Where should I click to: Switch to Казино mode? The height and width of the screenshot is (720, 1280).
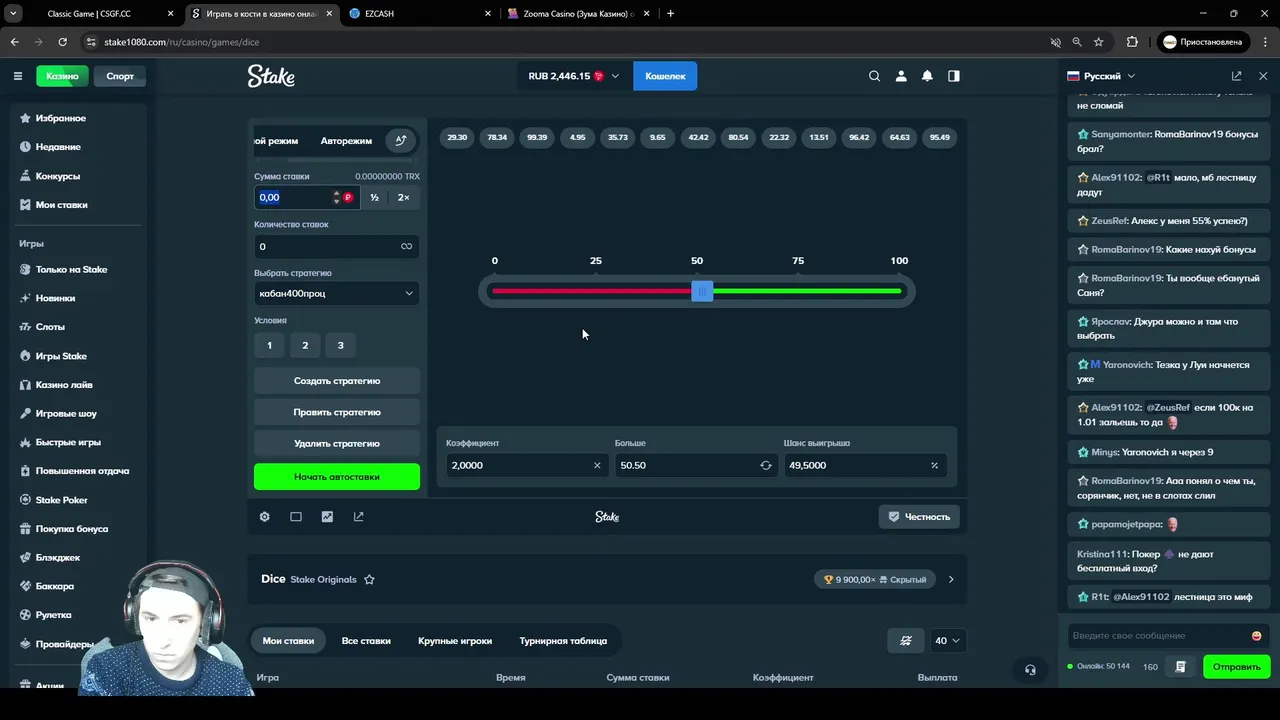[62, 76]
